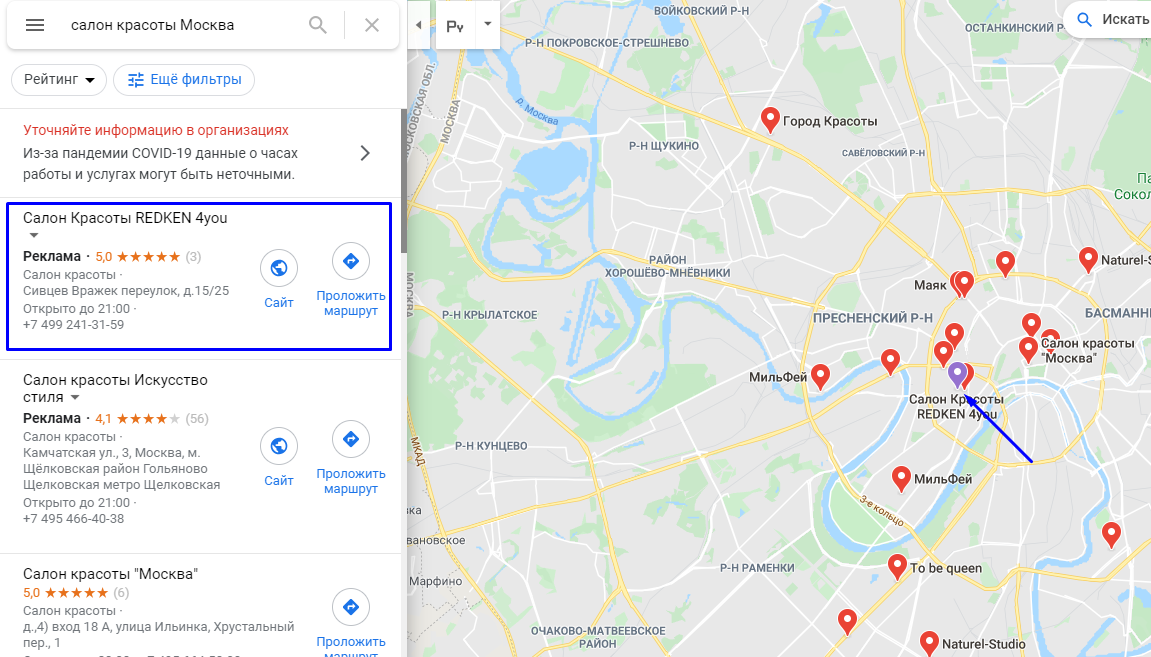The image size is (1151, 657).
Task: Open the dropdown next to Ру button
Action: (487, 24)
